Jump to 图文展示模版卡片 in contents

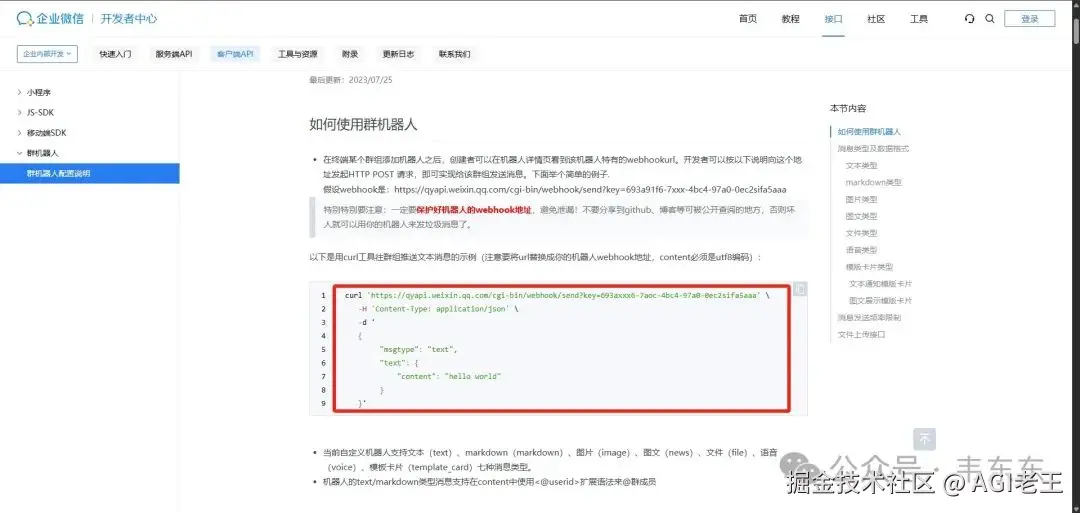point(881,300)
